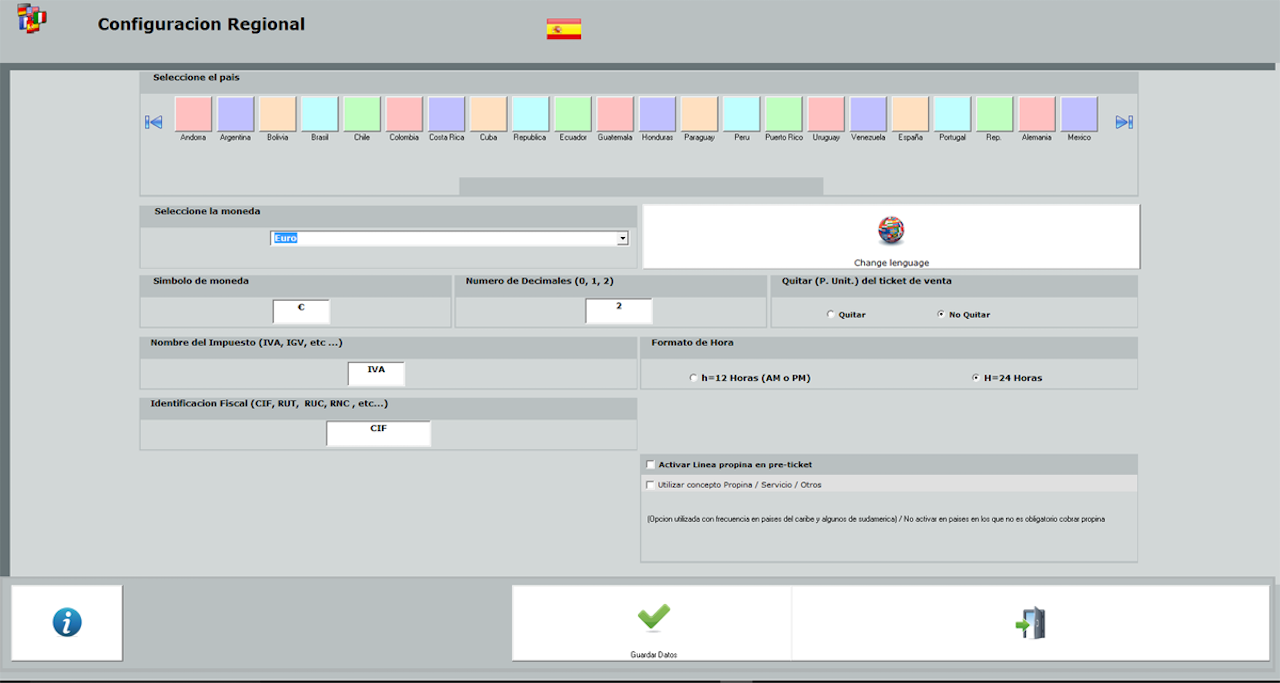Focus the tax name field containing IVA
1280x683 pixels.
[x=376, y=373]
